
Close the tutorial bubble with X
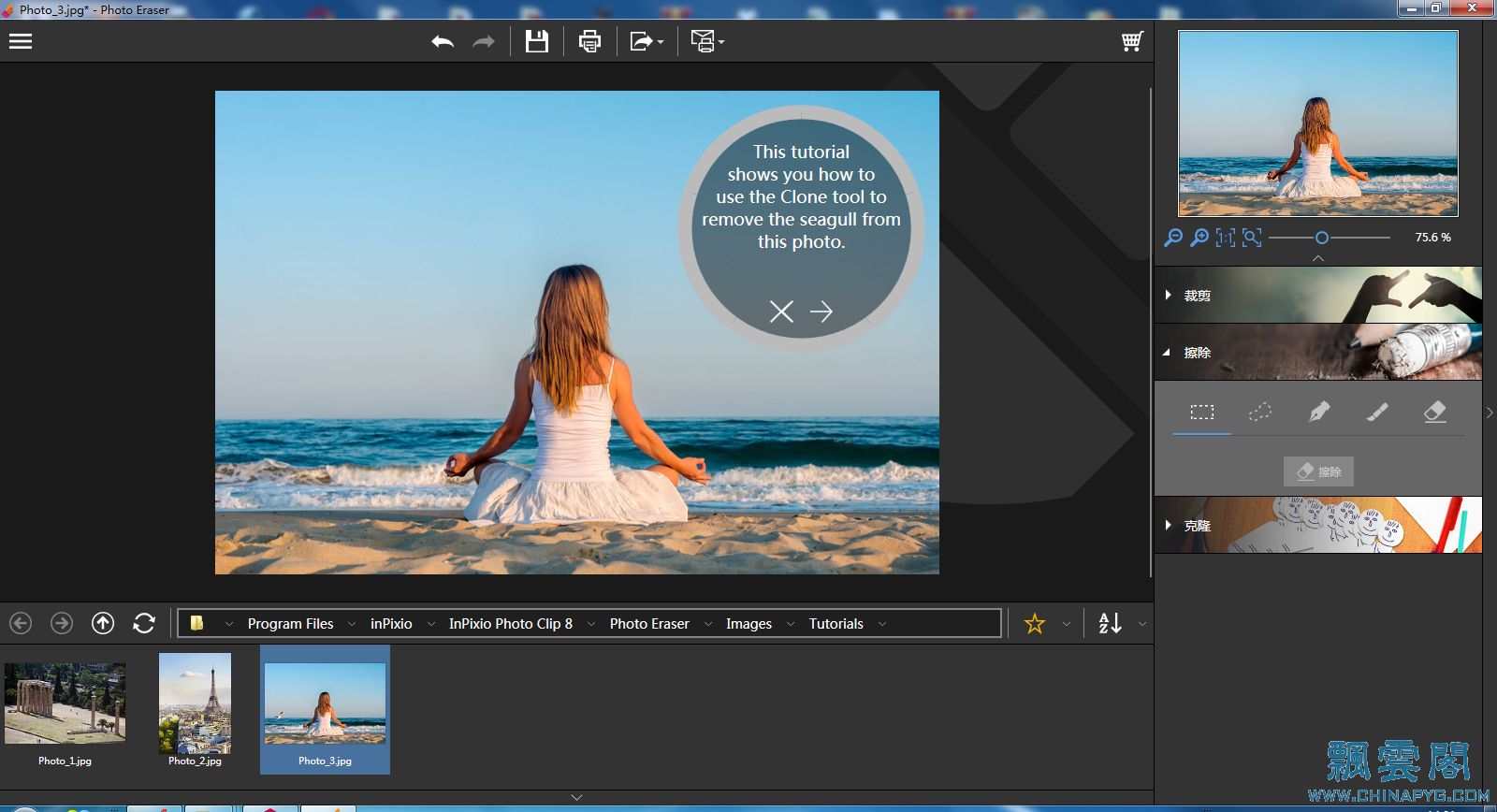(x=781, y=312)
